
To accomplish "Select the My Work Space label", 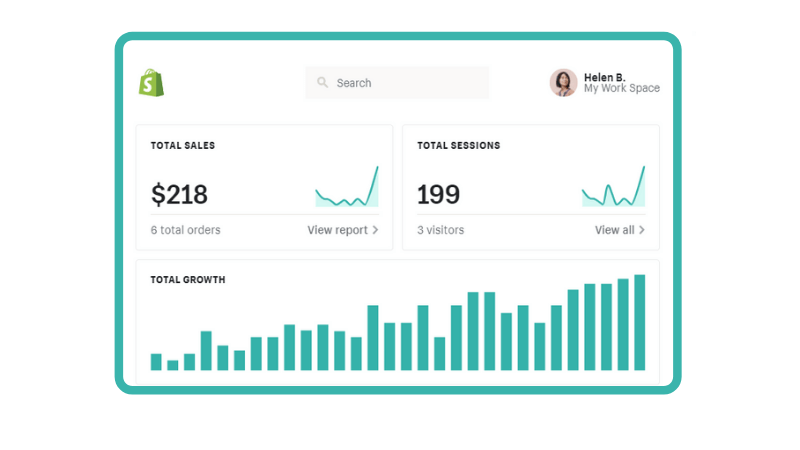I will tap(621, 89).
